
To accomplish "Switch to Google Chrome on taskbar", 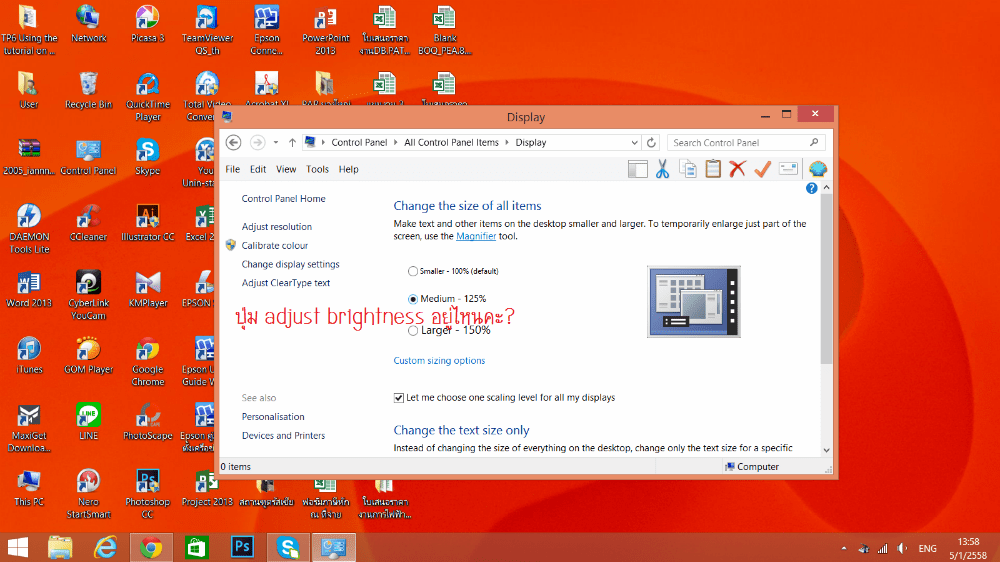I will click(151, 547).
